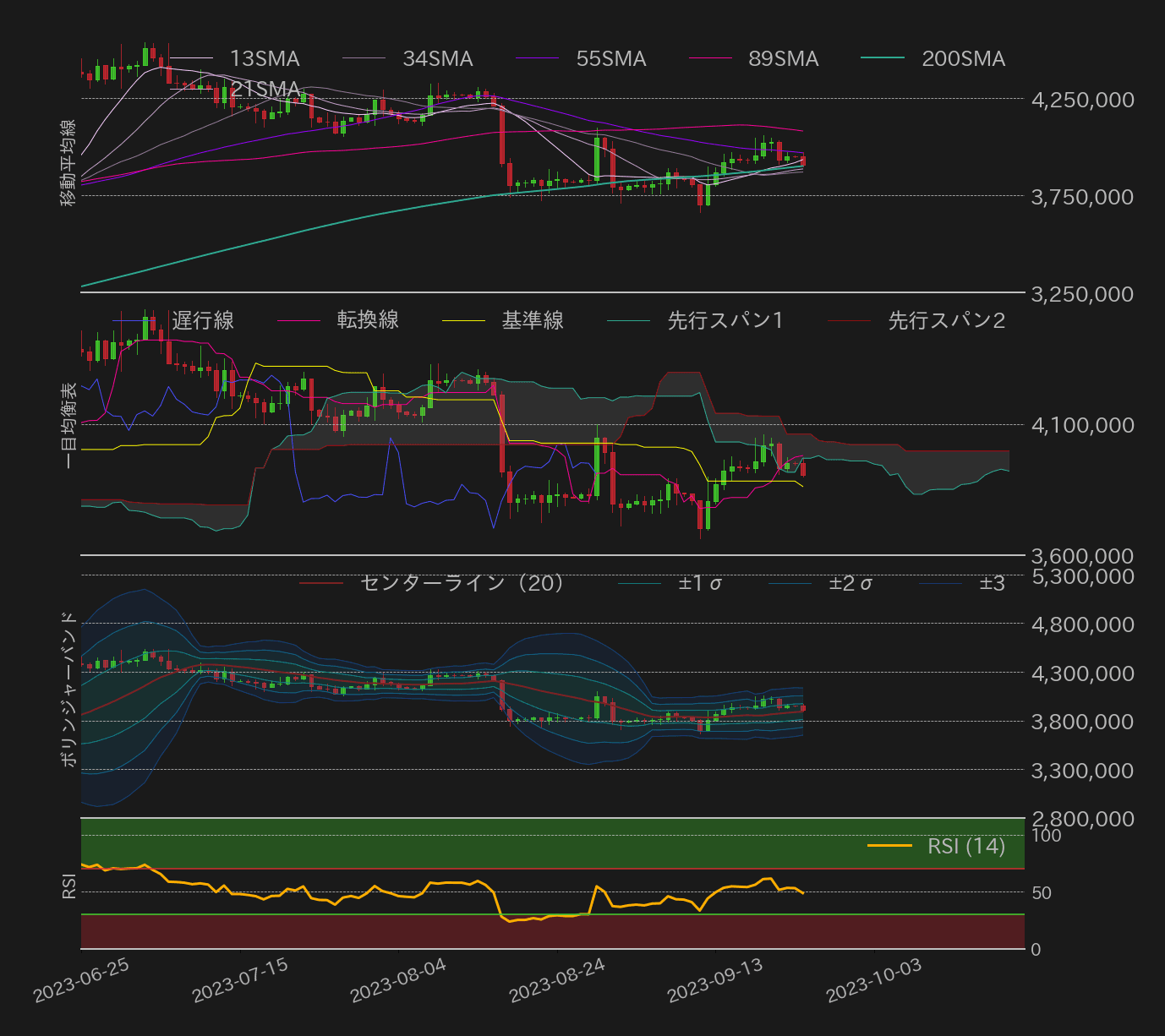This screenshot has height=1036, width=1165.
Task: Click the 34SMA line color marker
Action: [x=365, y=59]
